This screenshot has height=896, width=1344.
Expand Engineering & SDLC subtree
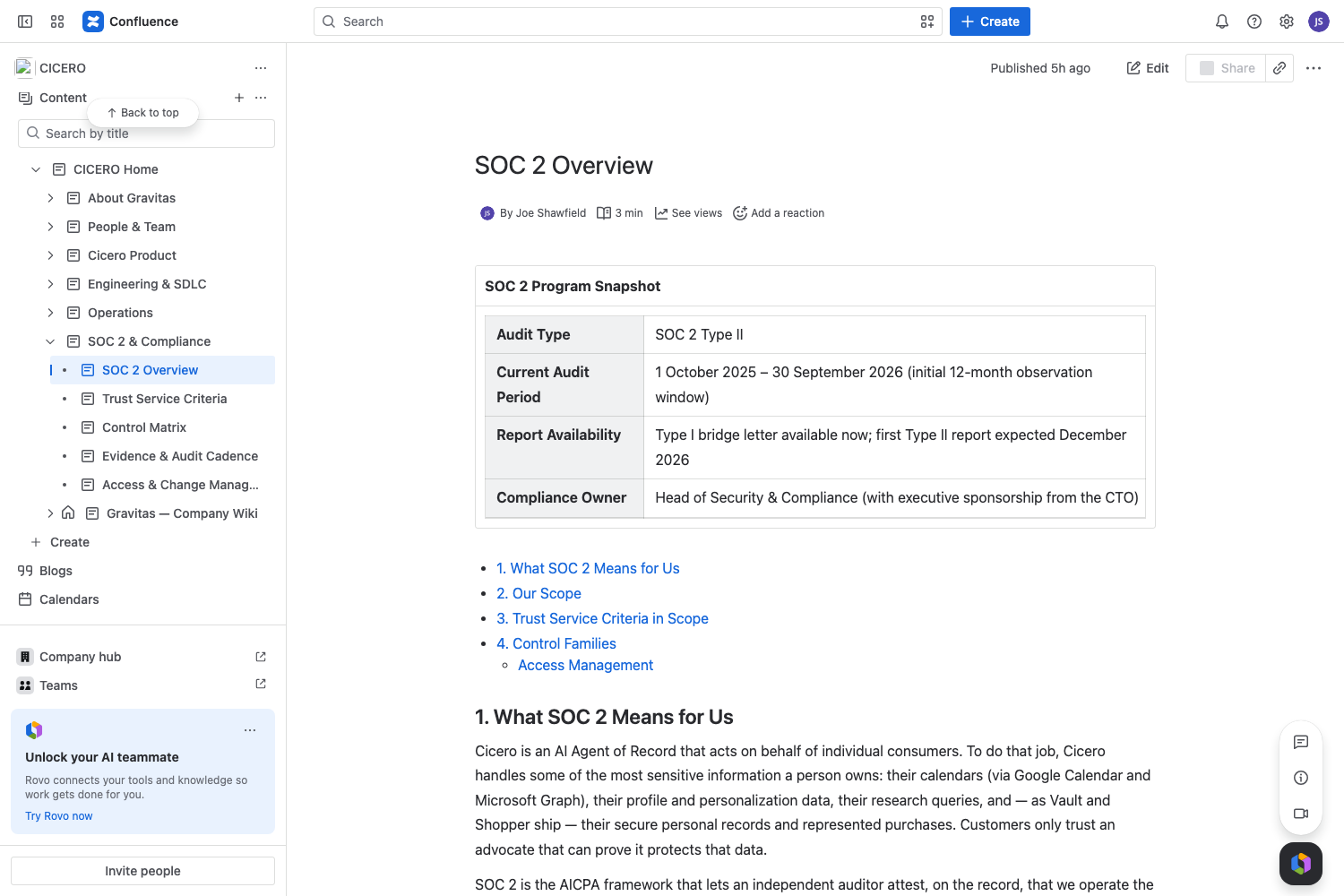tap(50, 284)
